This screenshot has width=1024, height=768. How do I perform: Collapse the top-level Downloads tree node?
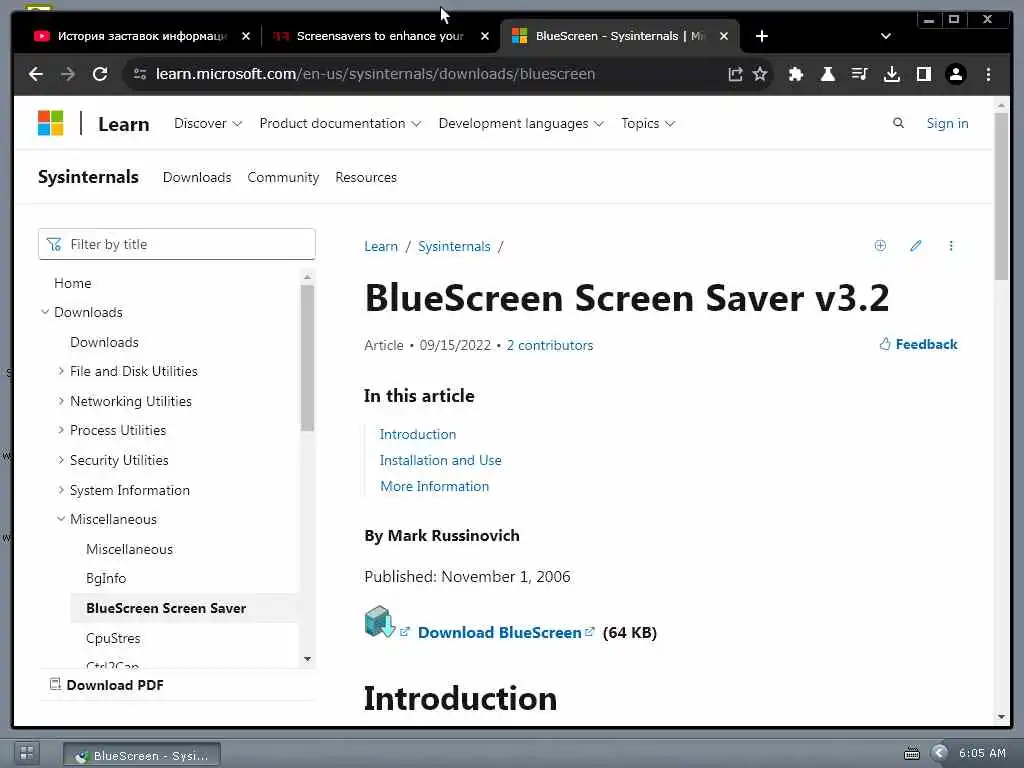(45, 312)
